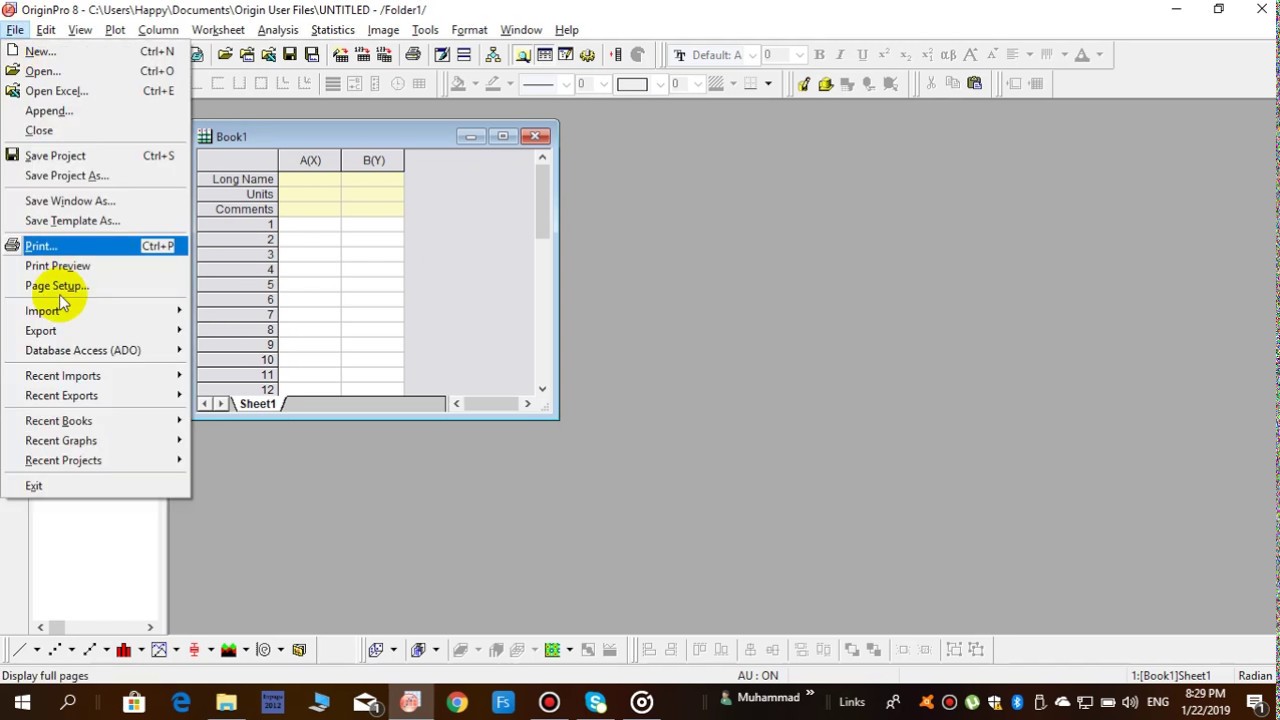The height and width of the screenshot is (720, 1280).
Task: Choose Page Setup... in File menu
Action: point(95,286)
